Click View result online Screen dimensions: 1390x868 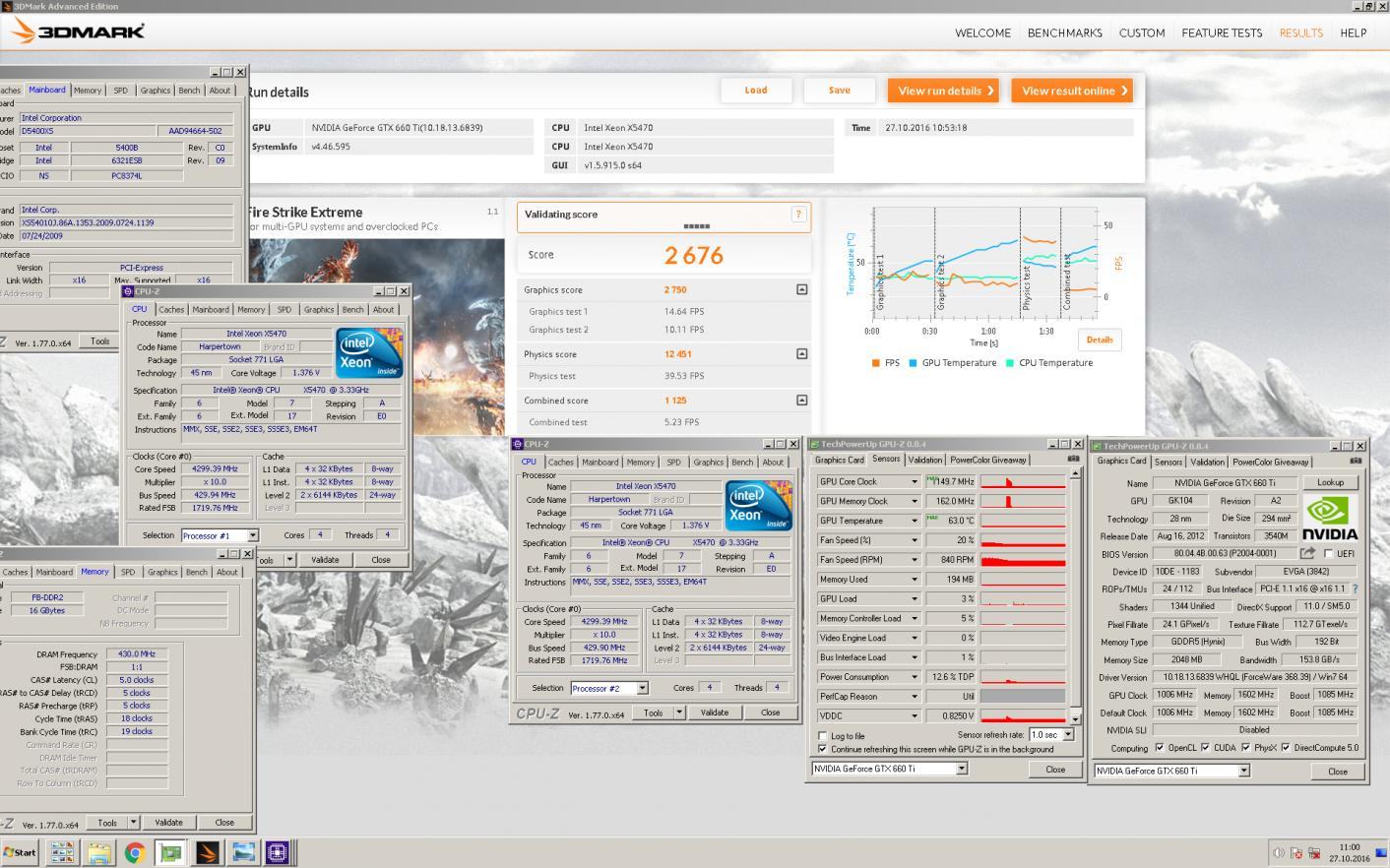coord(1072,91)
